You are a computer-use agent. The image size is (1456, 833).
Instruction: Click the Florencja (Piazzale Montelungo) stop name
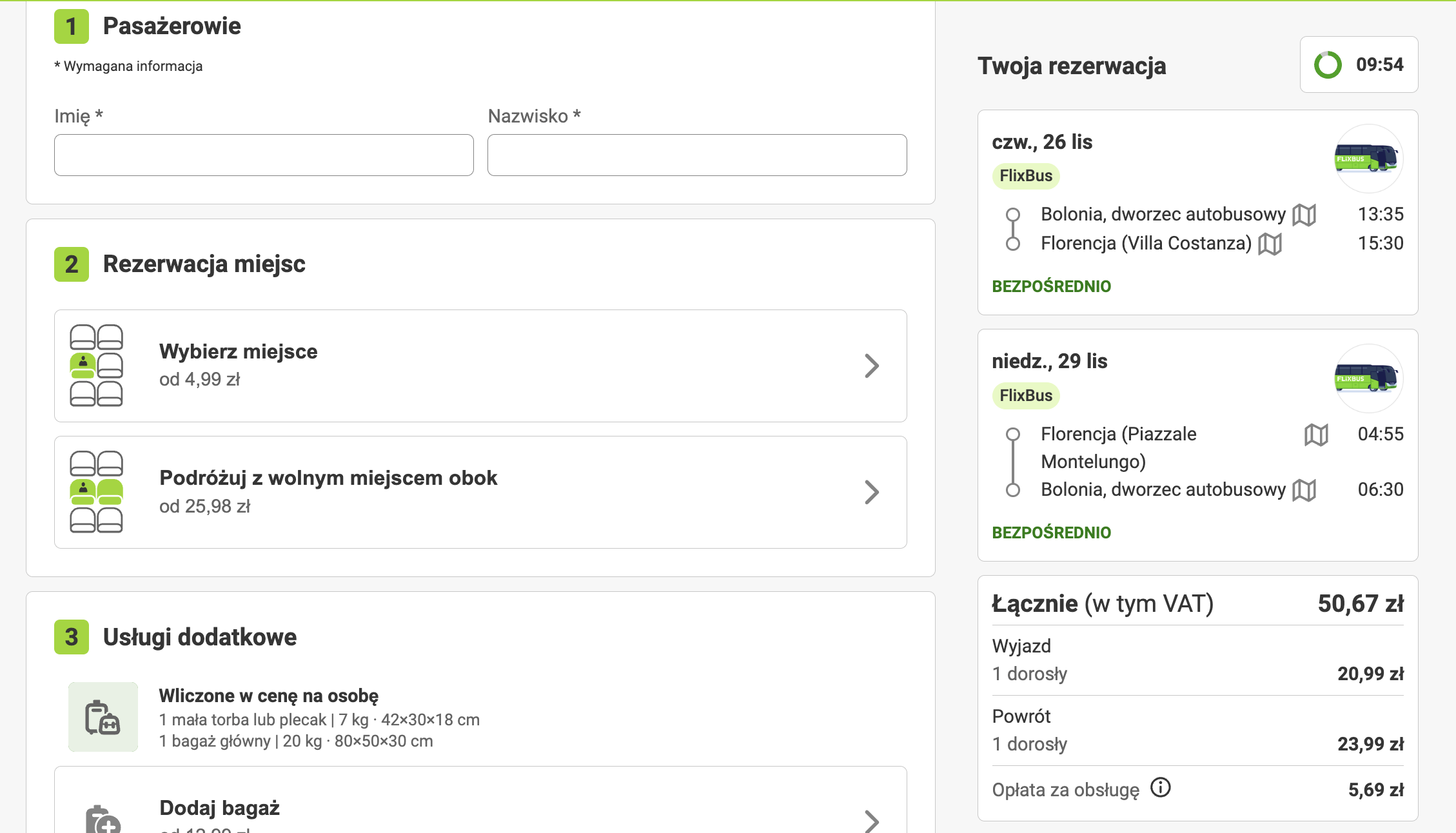[x=1119, y=447]
